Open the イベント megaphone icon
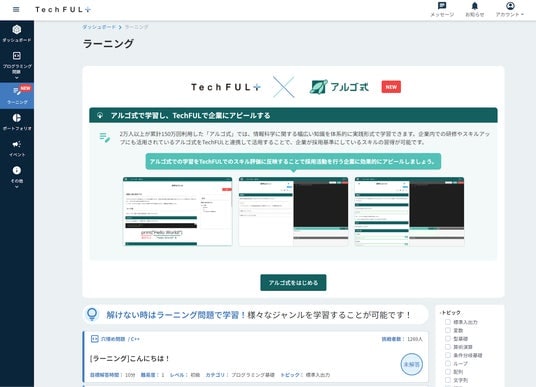This screenshot has height=387, width=536. click(x=17, y=148)
